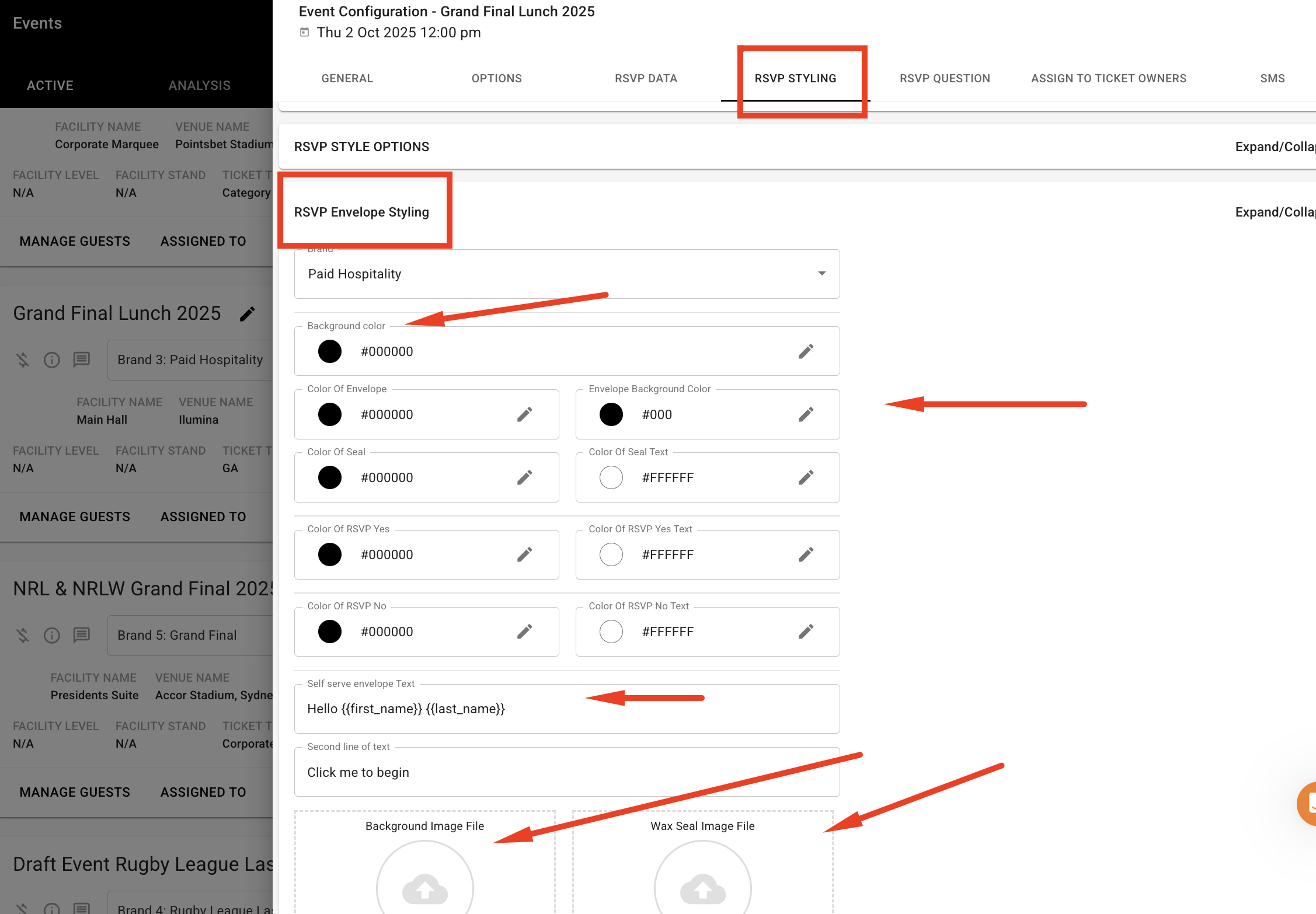The image size is (1316, 914).
Task: Go to the GENERAL tab
Action: [x=347, y=78]
